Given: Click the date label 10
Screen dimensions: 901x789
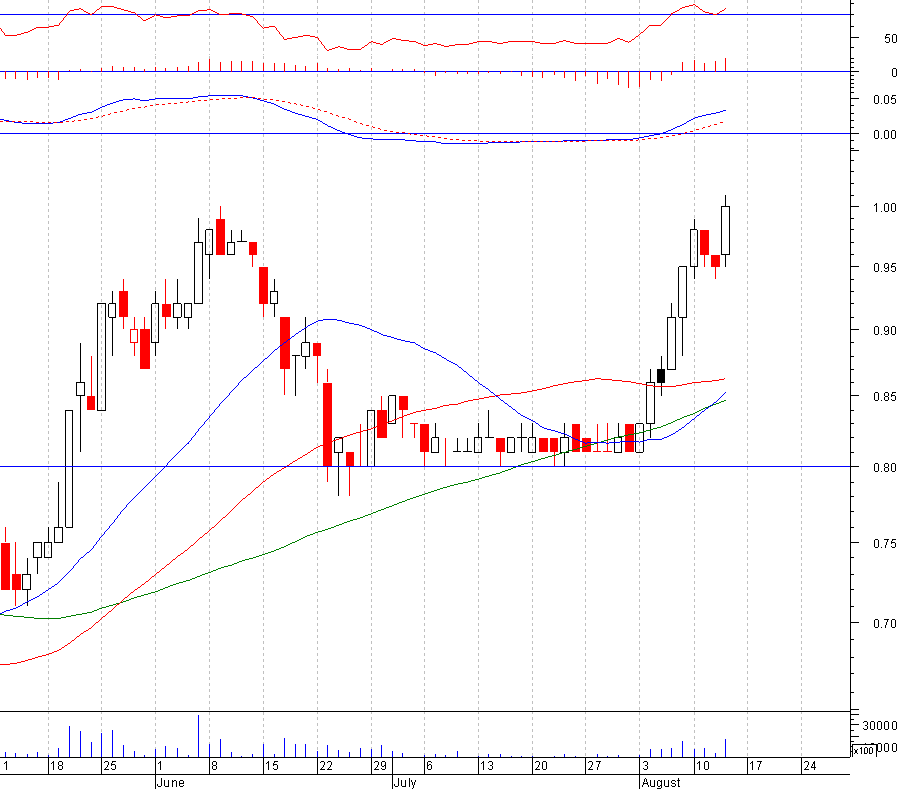Looking at the screenshot, I should [702, 766].
